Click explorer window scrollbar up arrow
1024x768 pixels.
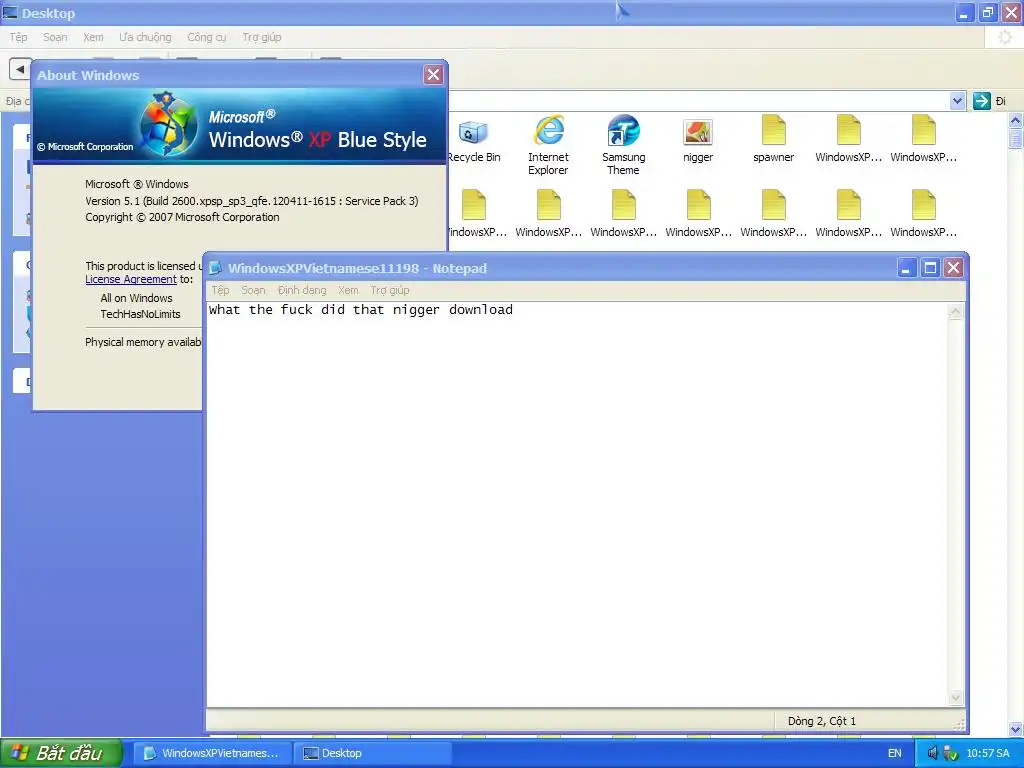pos(1015,120)
